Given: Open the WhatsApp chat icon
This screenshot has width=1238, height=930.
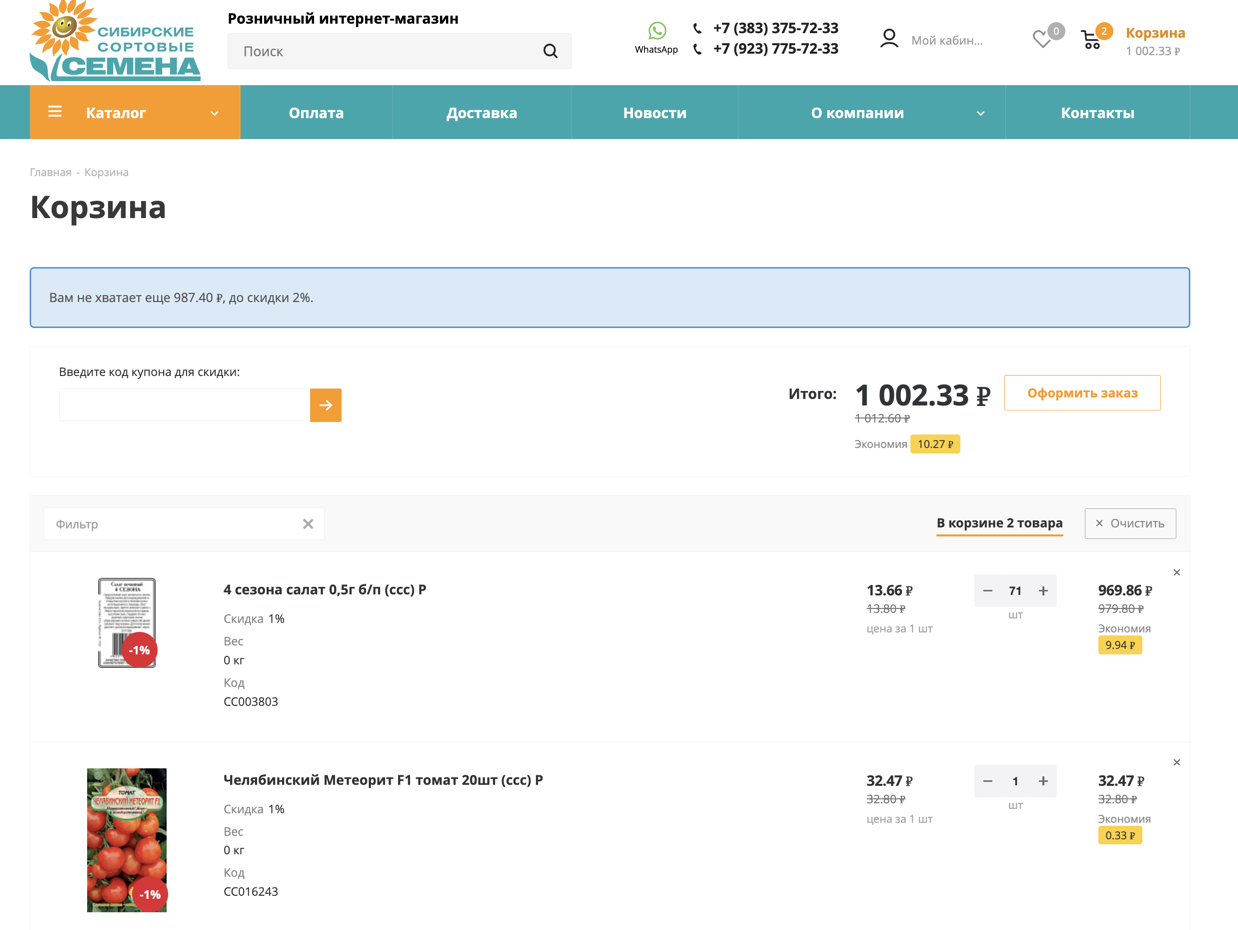Looking at the screenshot, I should pyautogui.click(x=657, y=32).
